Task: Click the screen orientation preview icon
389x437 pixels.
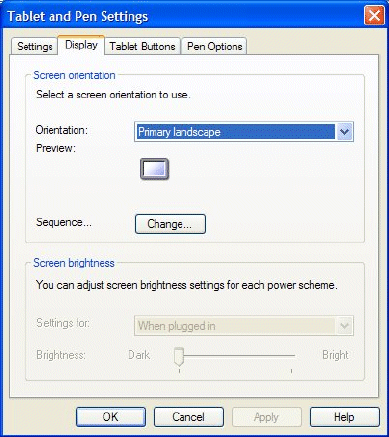Action: 154,169
